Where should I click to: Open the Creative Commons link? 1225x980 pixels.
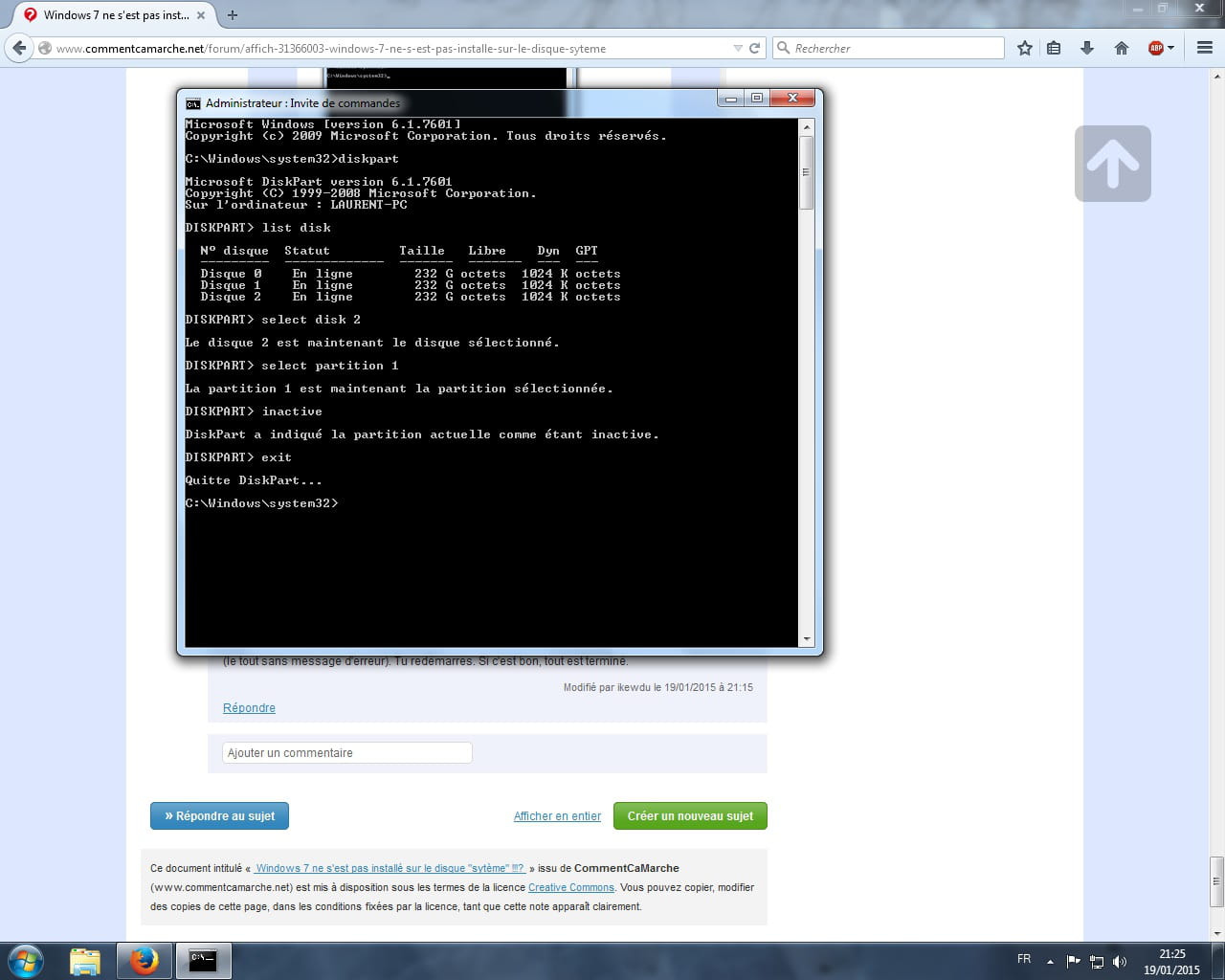click(571, 887)
